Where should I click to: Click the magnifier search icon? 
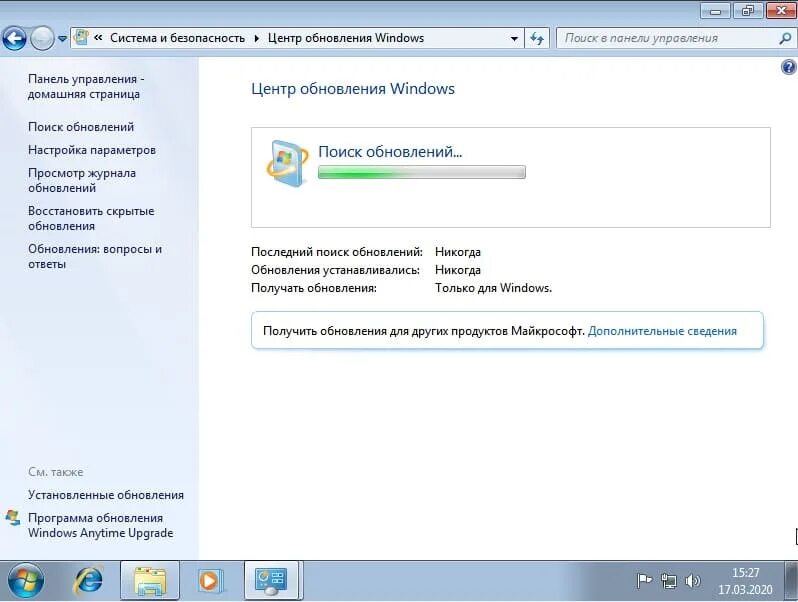(x=785, y=38)
